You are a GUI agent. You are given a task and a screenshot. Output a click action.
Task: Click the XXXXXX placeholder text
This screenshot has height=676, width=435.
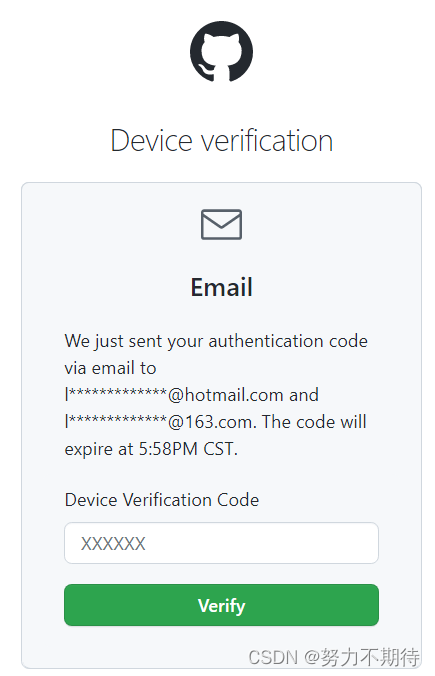click(113, 544)
